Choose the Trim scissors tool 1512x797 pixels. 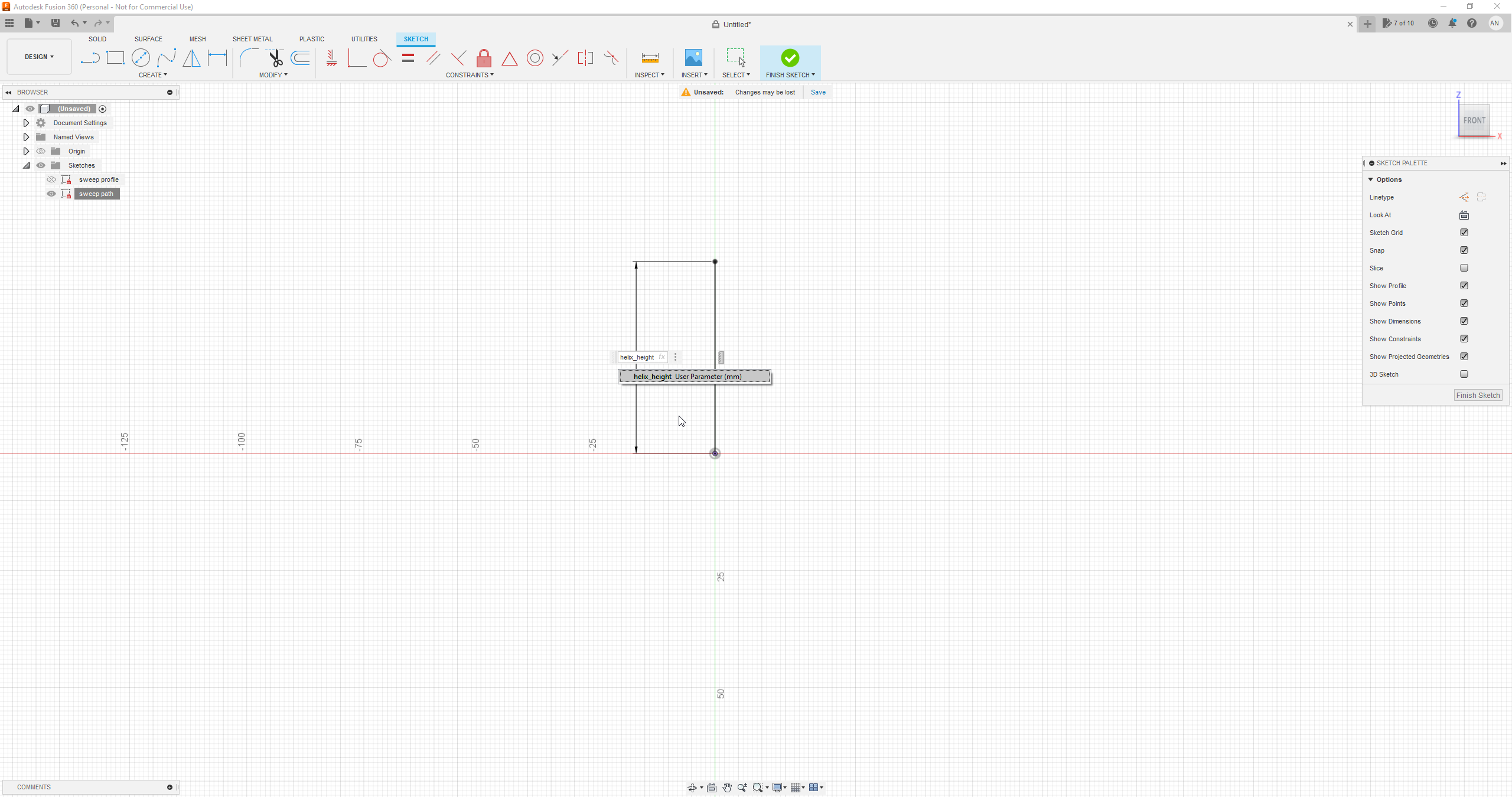click(x=275, y=58)
